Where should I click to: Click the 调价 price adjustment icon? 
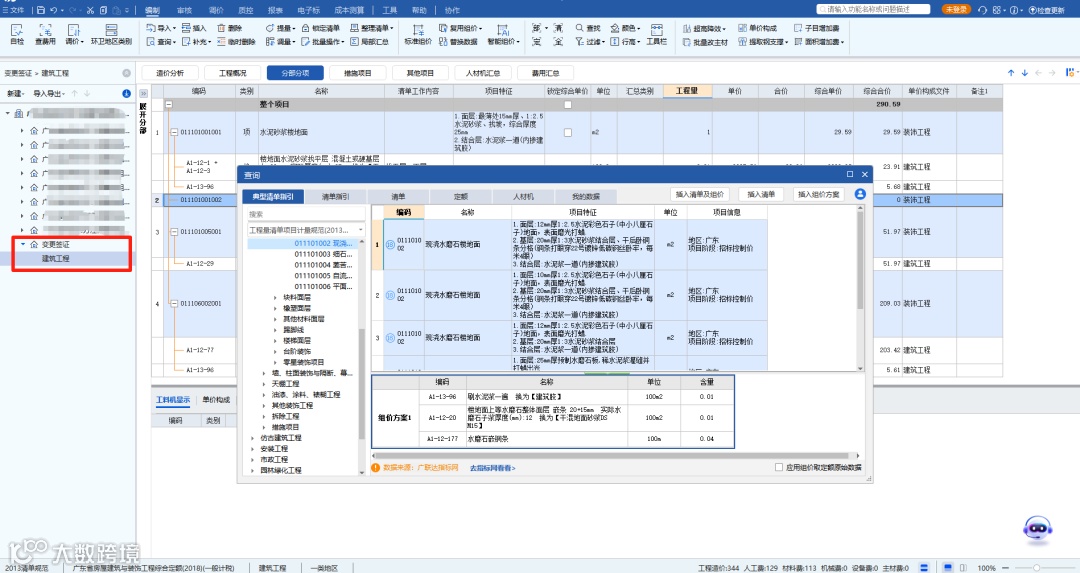click(x=73, y=34)
